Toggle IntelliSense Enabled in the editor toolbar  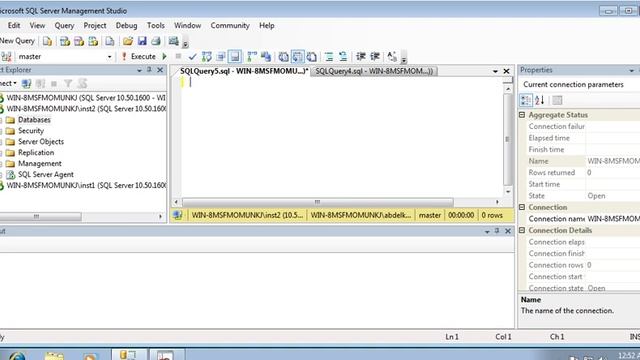pyautogui.click(x=235, y=57)
